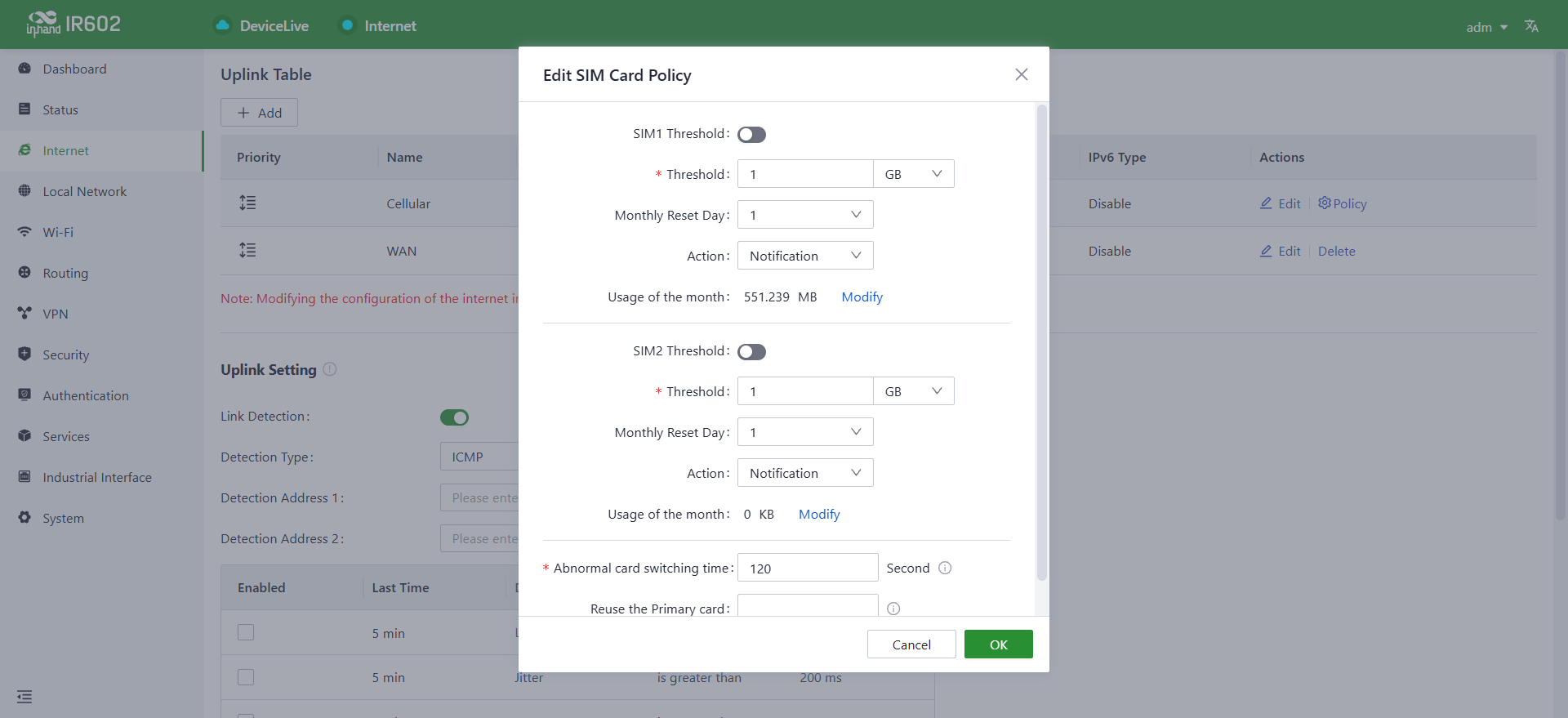This screenshot has width=1568, height=718.
Task: Open the Industrial Interface menu item
Action: pos(101,477)
